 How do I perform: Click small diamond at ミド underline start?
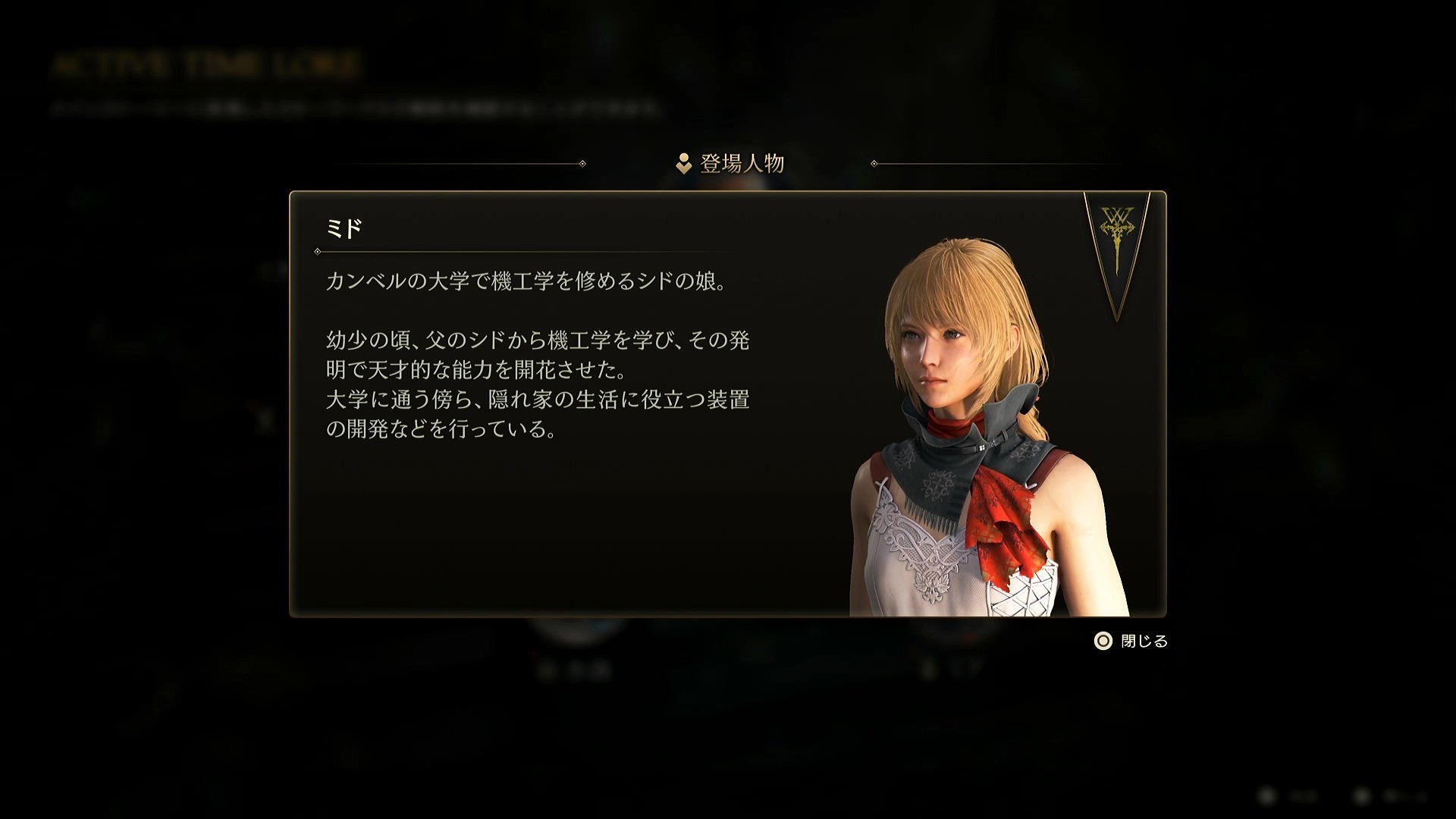click(317, 252)
